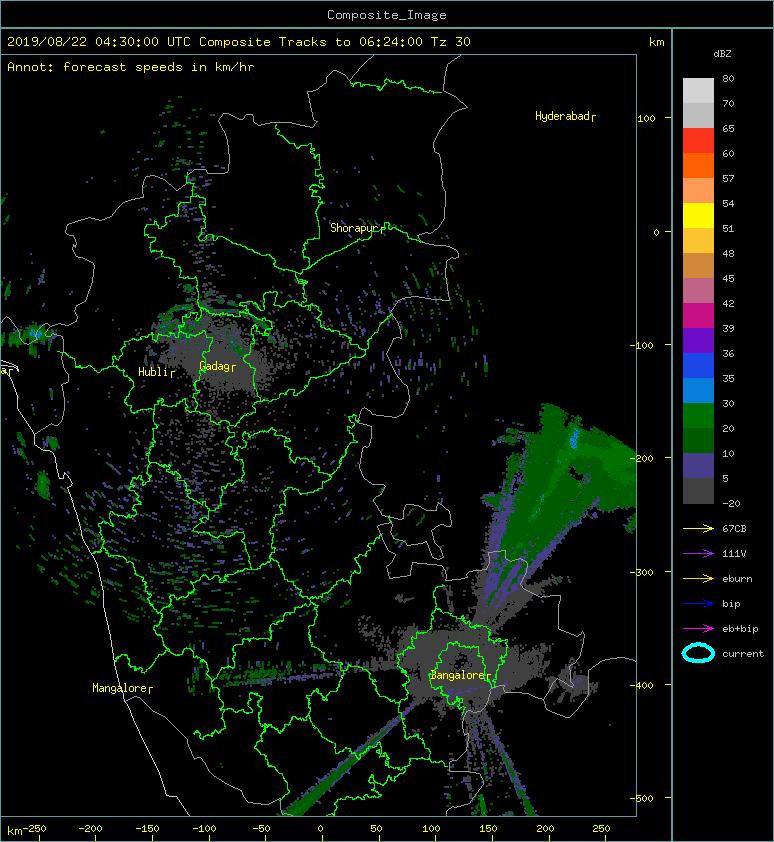Click the purple 111V arrow in legend
774x842 pixels.
coord(698,554)
